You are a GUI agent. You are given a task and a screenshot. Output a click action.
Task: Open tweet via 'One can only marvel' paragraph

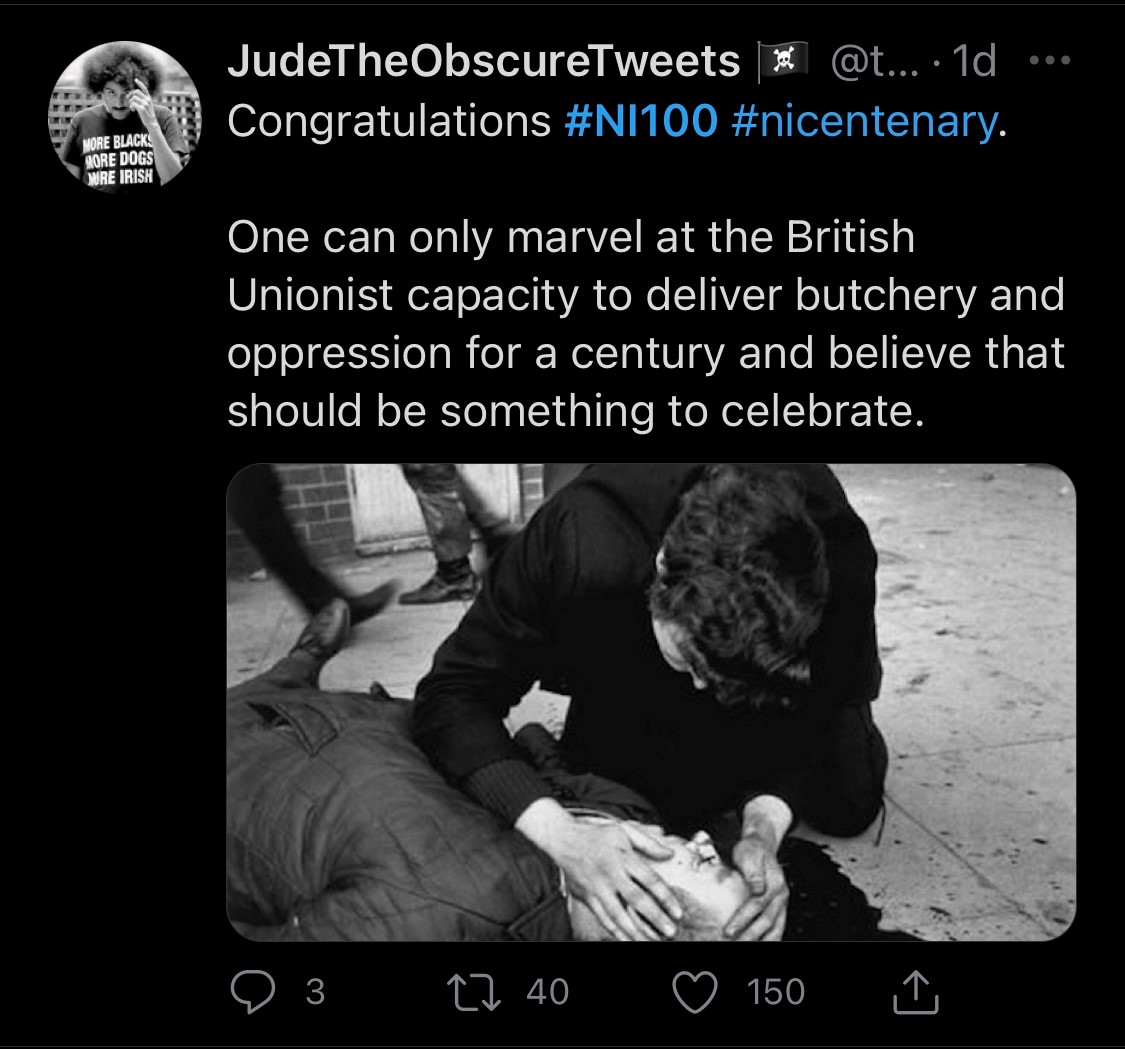click(x=571, y=238)
